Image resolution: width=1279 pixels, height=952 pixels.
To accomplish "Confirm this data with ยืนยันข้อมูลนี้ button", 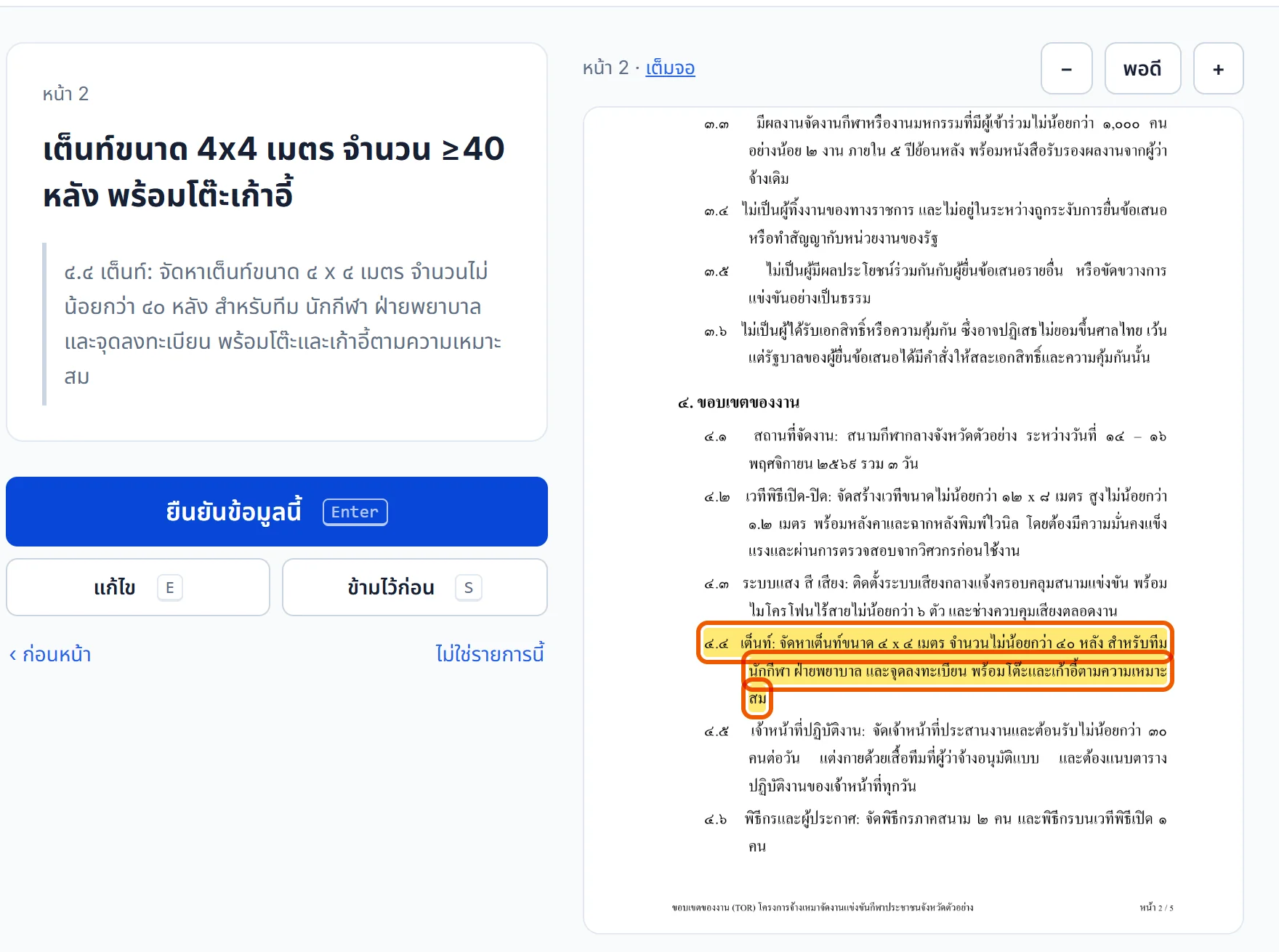I will (x=277, y=512).
